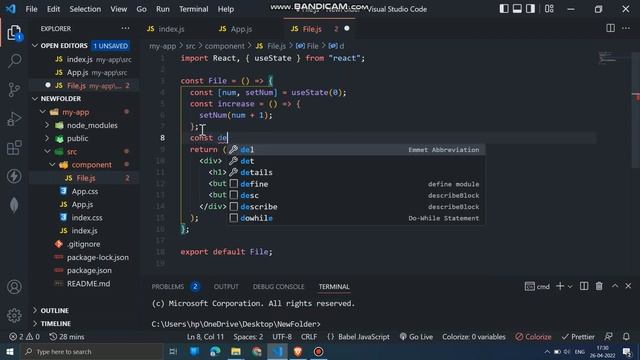Close the terminal panel
The image size is (640, 360).
(x=628, y=286)
